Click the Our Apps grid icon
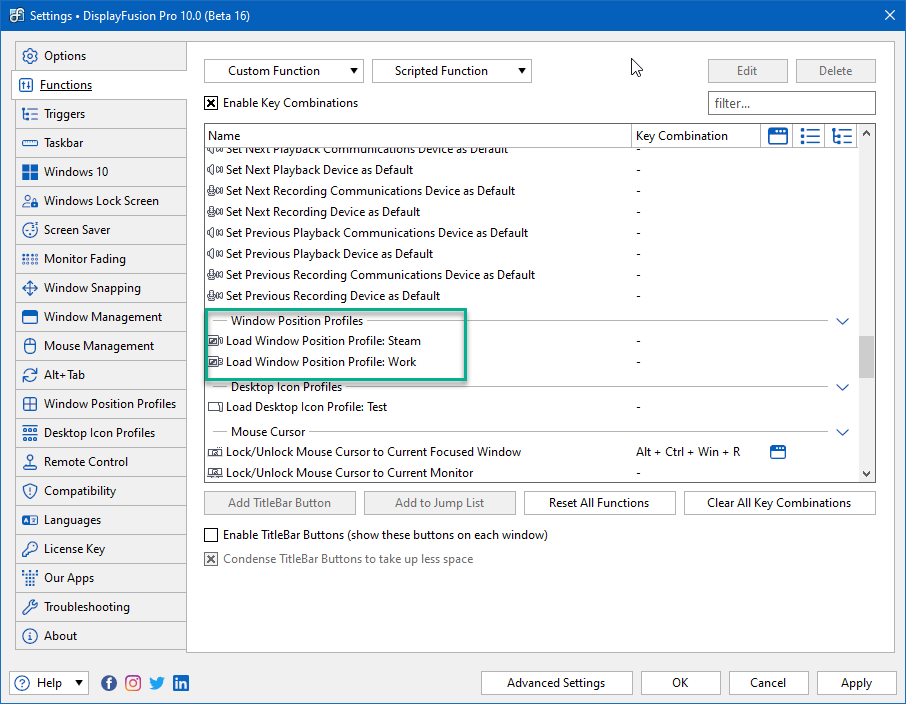 30,577
